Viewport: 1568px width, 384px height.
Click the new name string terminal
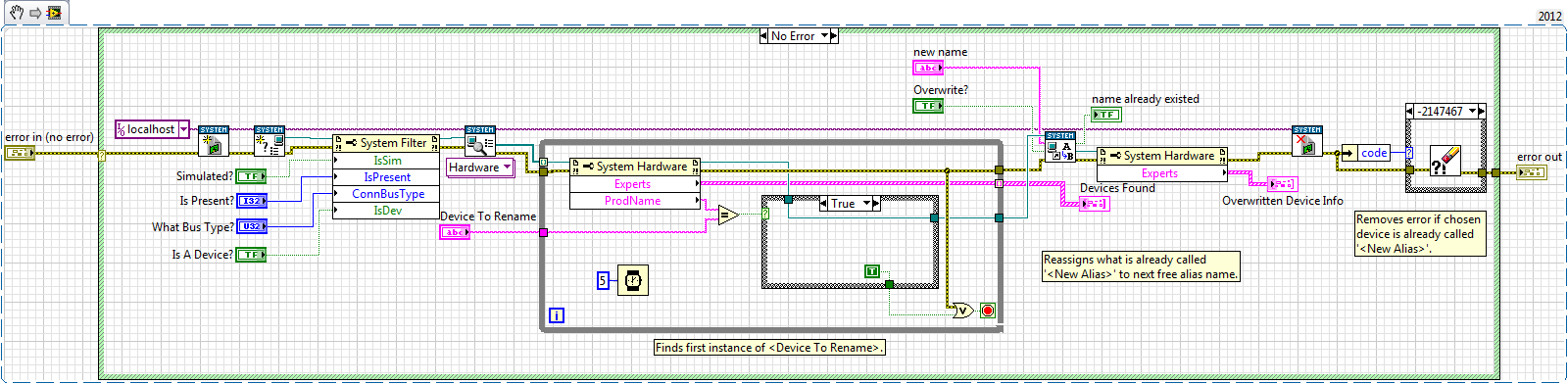click(928, 68)
